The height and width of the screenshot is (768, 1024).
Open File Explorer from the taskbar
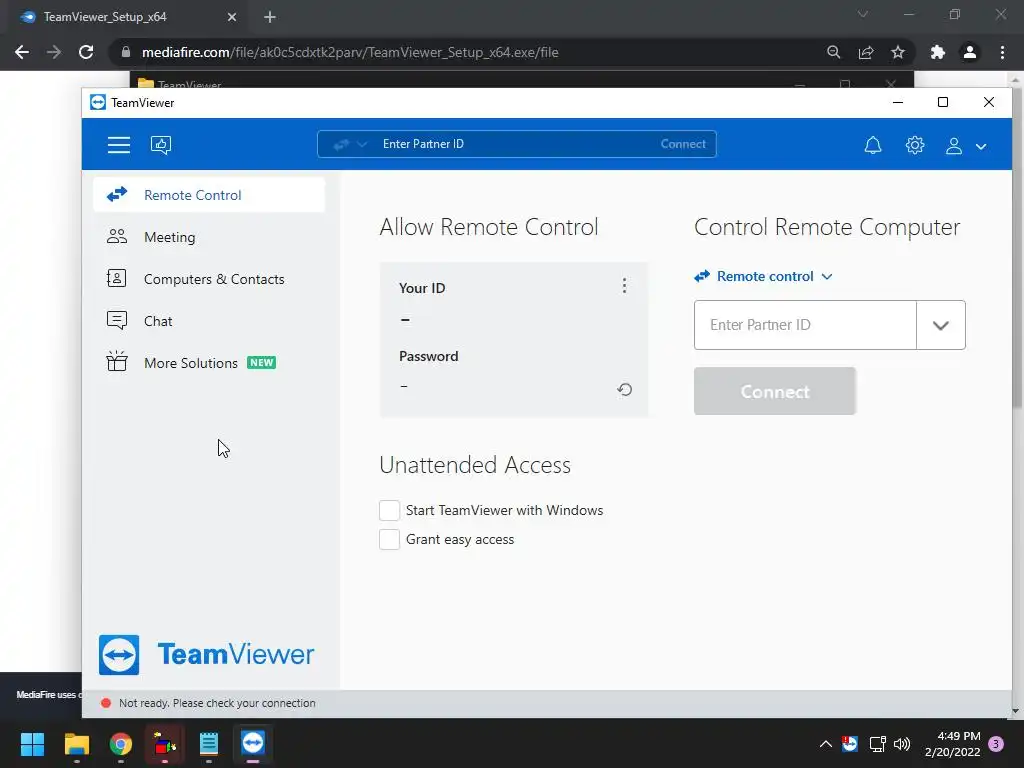(x=76, y=744)
